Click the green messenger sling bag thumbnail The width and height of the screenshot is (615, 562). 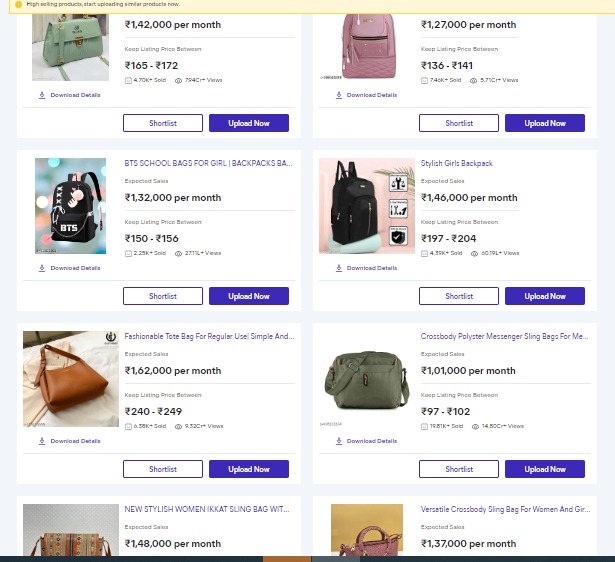[366, 379]
